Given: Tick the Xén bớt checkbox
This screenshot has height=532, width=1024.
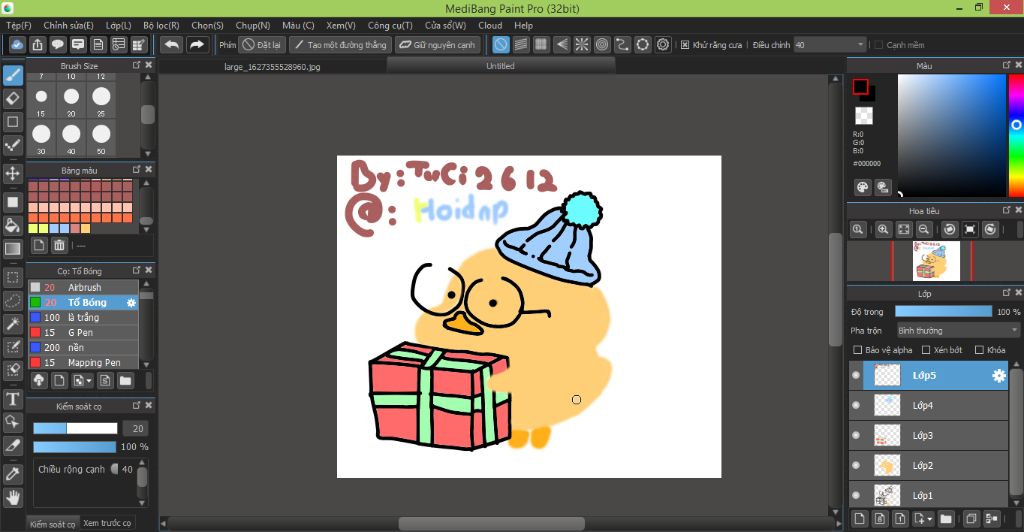Looking at the screenshot, I should tap(924, 350).
